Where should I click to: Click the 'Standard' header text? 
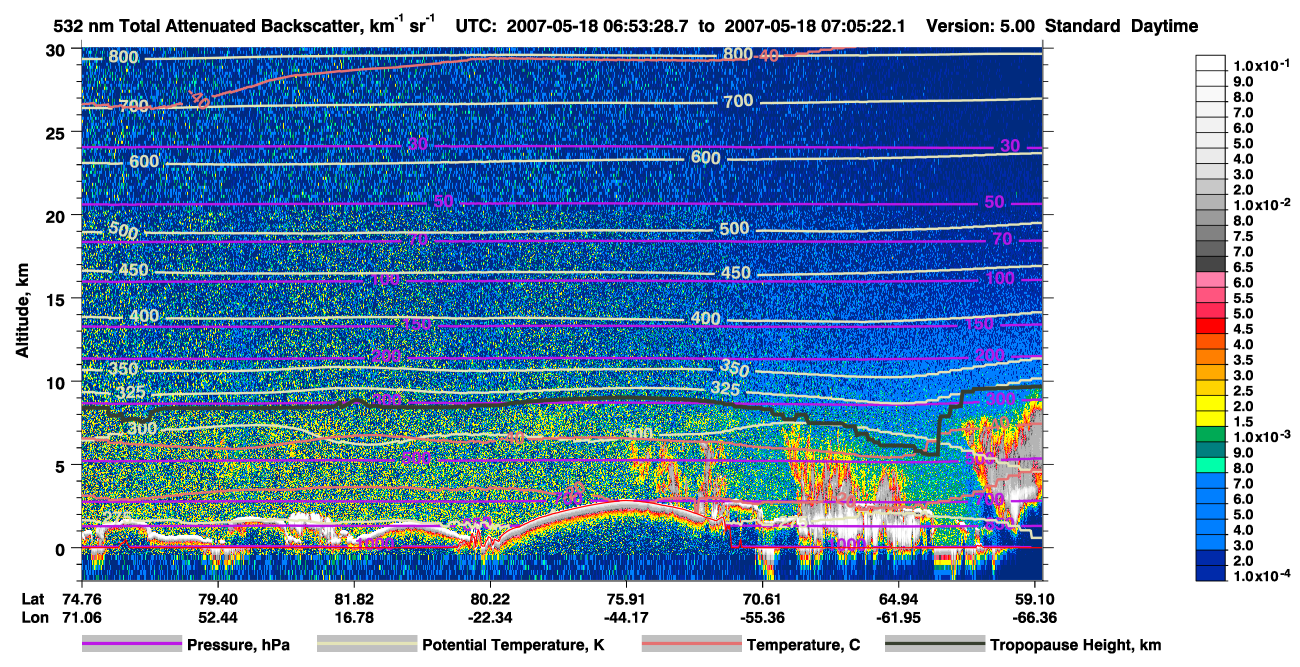[1081, 26]
